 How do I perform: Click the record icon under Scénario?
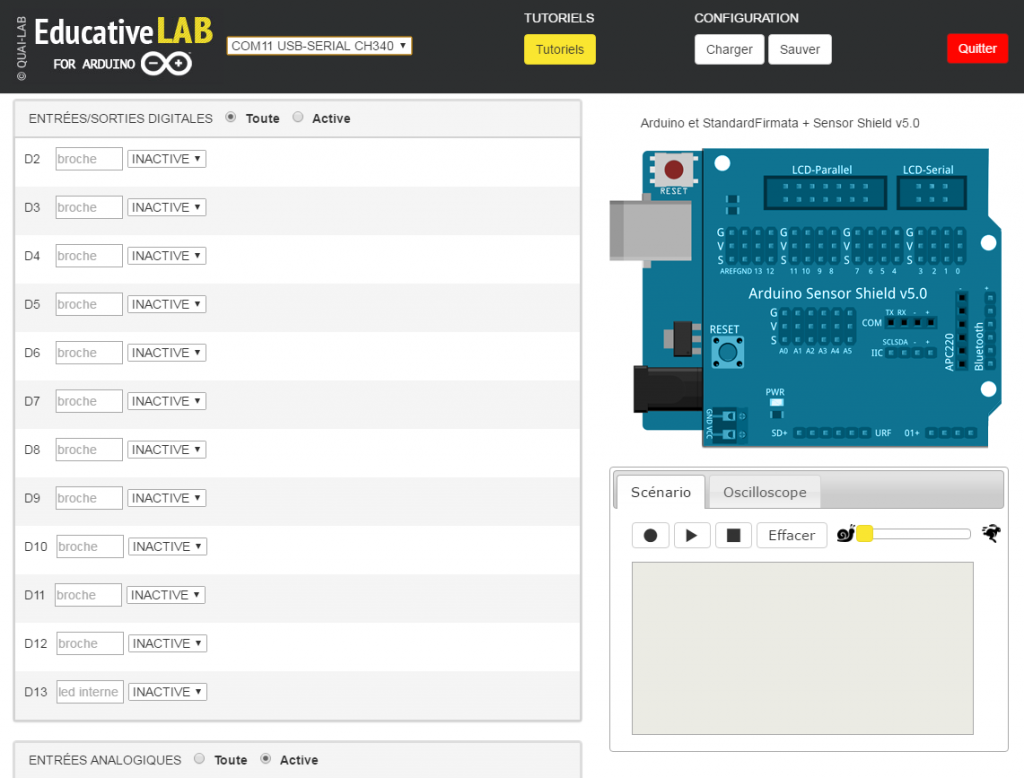pyautogui.click(x=650, y=535)
